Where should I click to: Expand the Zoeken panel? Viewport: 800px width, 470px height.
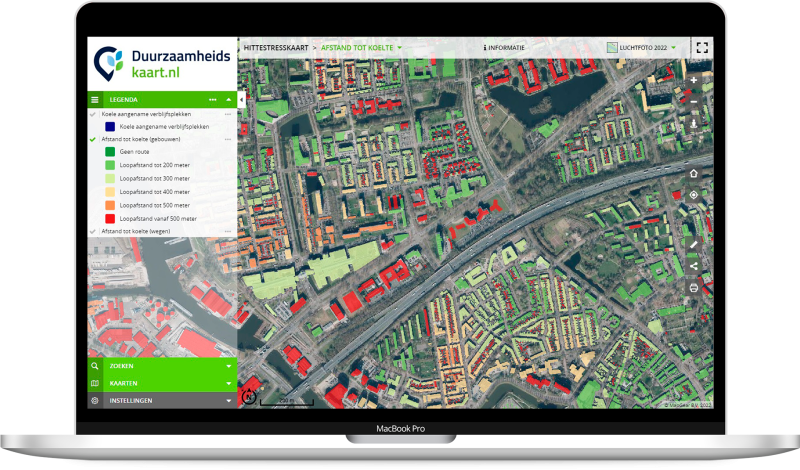point(162,366)
